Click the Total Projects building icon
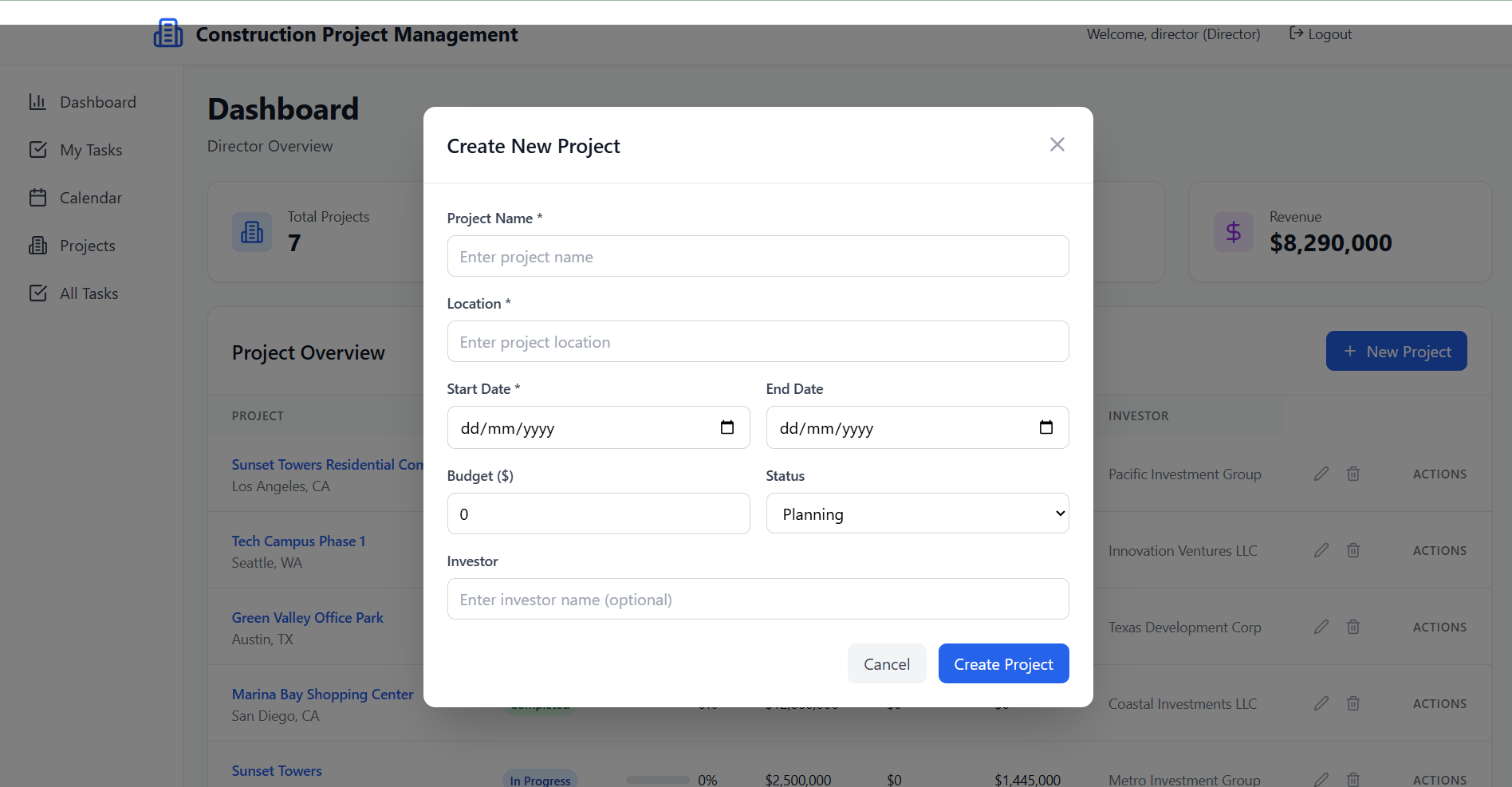Image resolution: width=1512 pixels, height=787 pixels. pyautogui.click(x=252, y=232)
